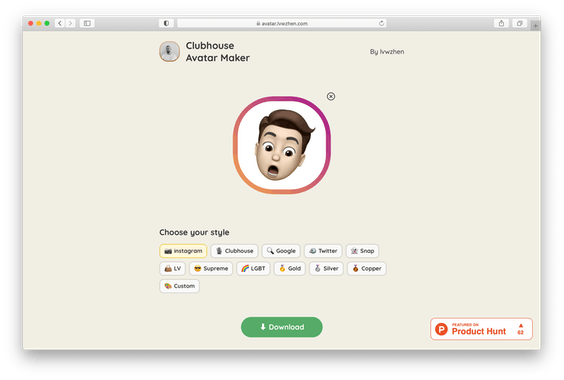Go forward with Safari's forward arrow
This screenshot has width=564, height=380.
[70, 23]
